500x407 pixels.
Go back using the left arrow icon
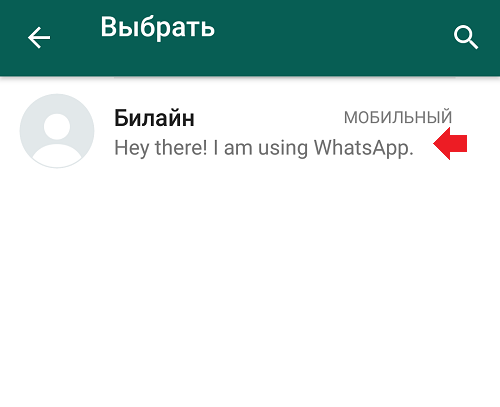click(x=39, y=38)
